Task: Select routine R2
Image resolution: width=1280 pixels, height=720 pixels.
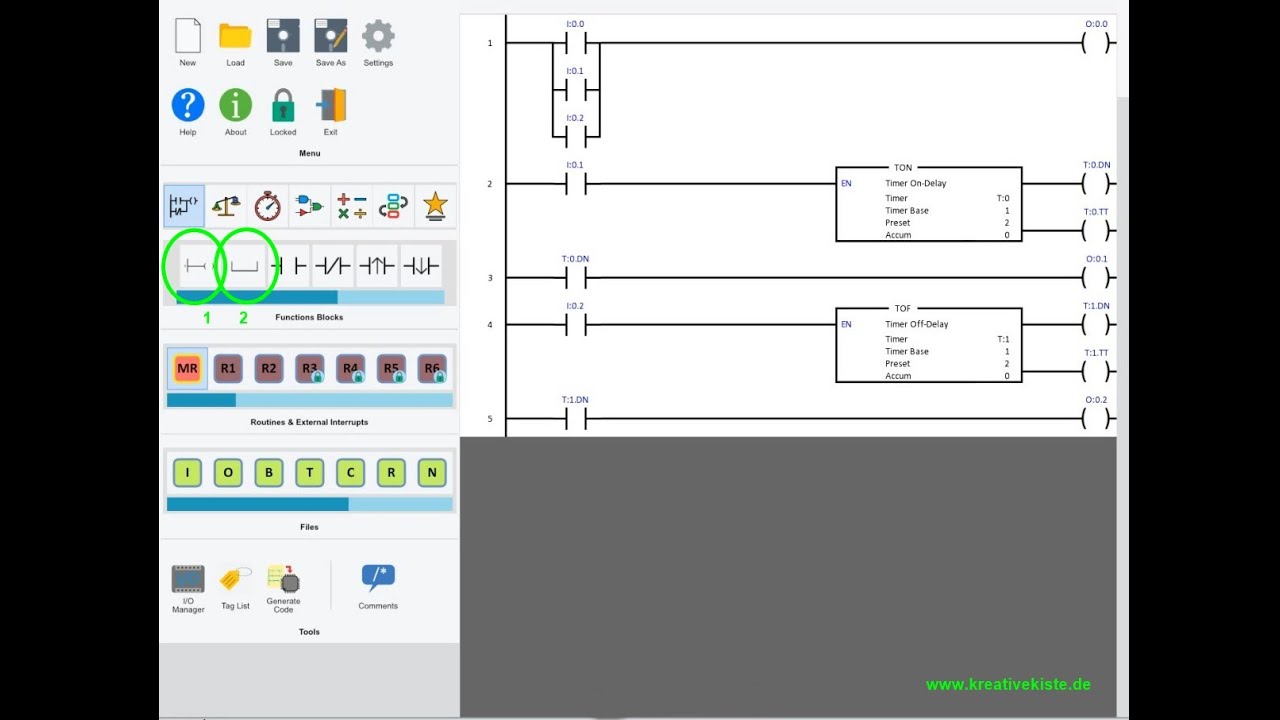Action: [269, 368]
